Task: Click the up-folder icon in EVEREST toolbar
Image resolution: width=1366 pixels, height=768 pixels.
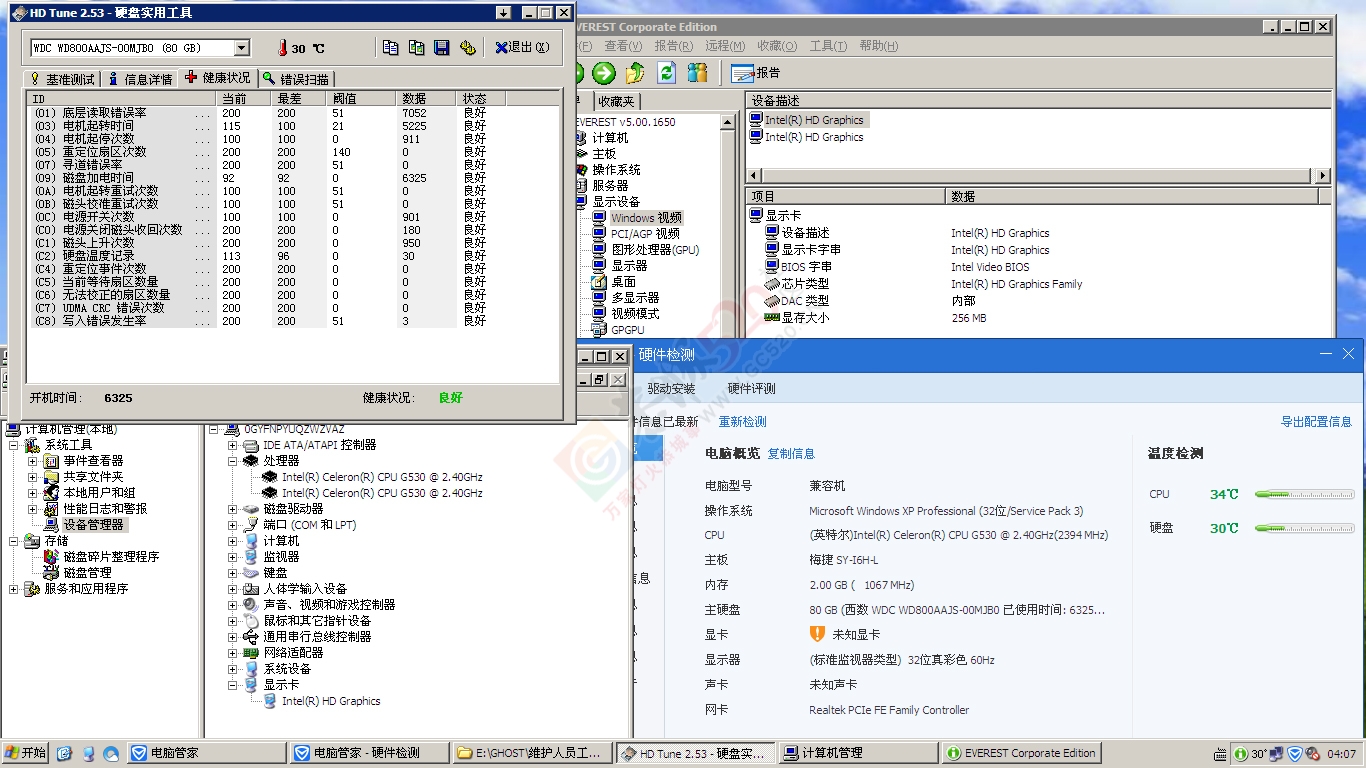Action: (x=635, y=72)
